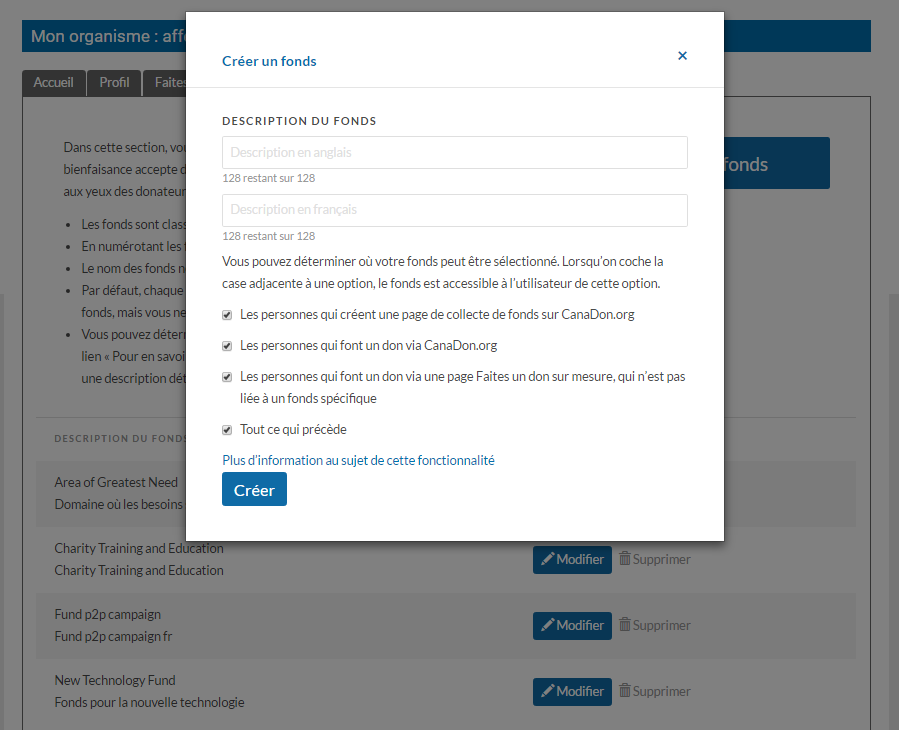The height and width of the screenshot is (730, 899).
Task: Toggle the donors via CanaDon.org checkbox
Action: click(x=228, y=346)
